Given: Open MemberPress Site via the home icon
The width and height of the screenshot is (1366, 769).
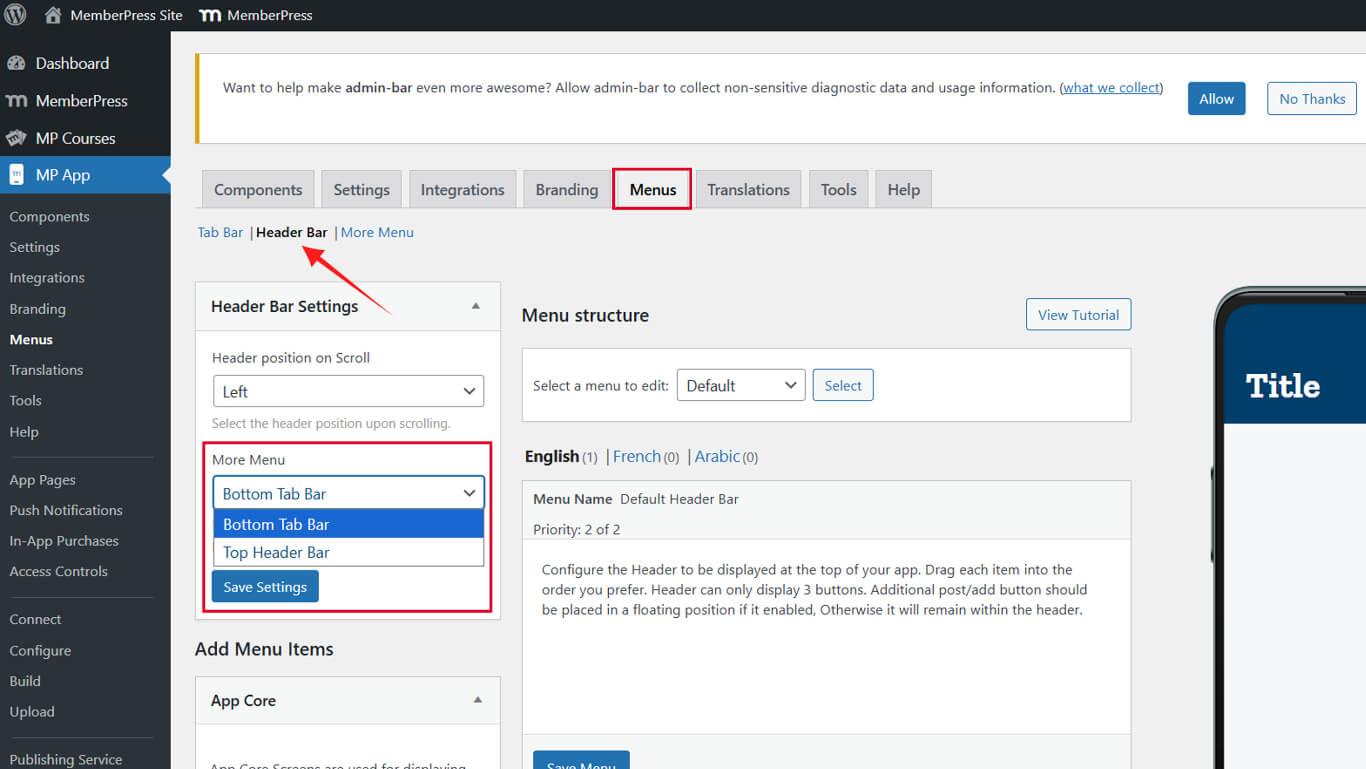Looking at the screenshot, I should point(55,15).
